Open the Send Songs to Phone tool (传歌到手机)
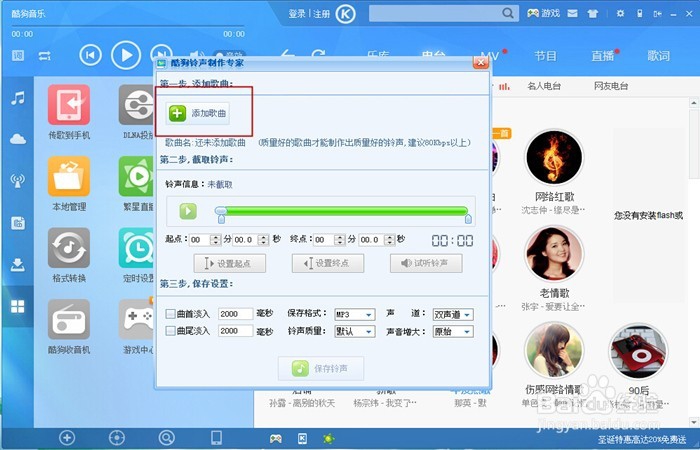The height and width of the screenshot is (450, 700). pyautogui.click(x=69, y=105)
